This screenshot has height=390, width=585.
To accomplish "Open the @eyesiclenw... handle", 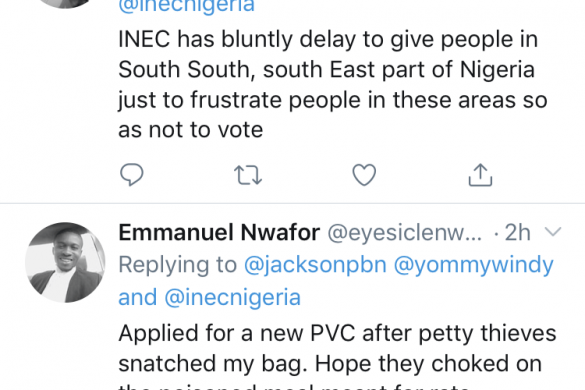I will click(x=405, y=233).
